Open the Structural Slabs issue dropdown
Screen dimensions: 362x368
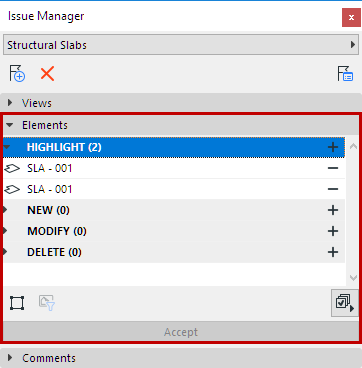[181, 45]
